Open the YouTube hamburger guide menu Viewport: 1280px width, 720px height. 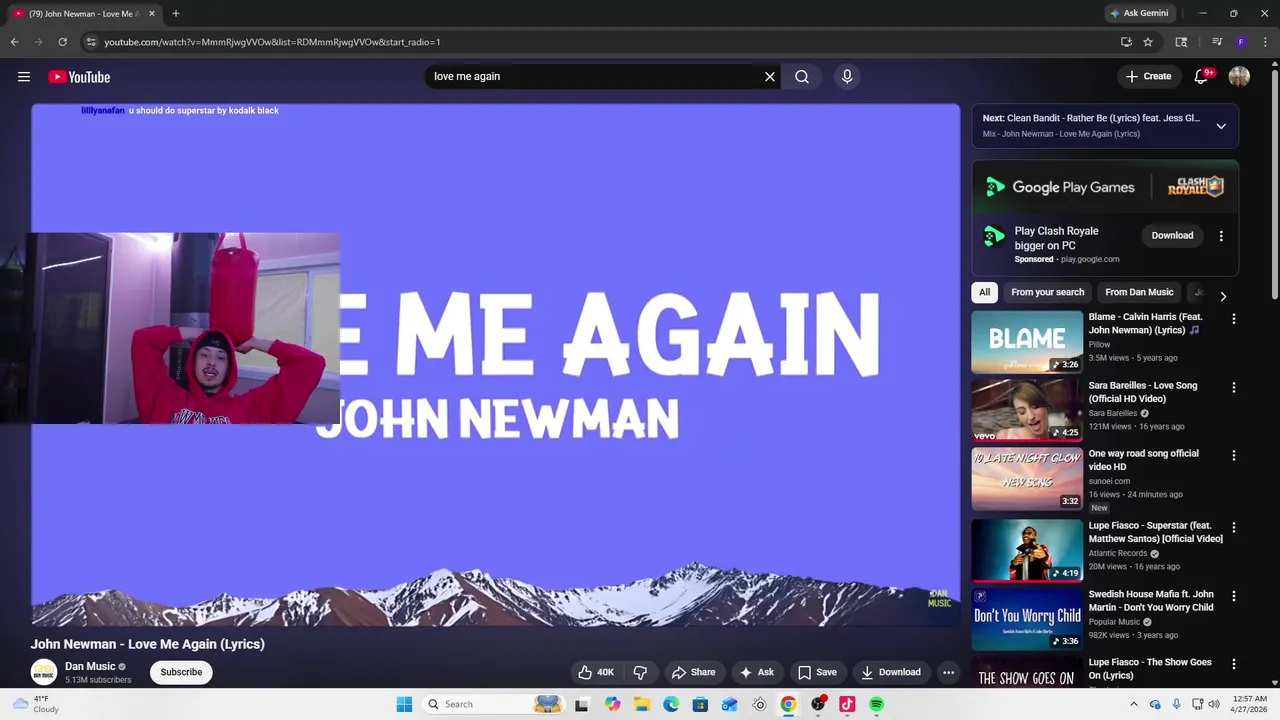[x=24, y=77]
